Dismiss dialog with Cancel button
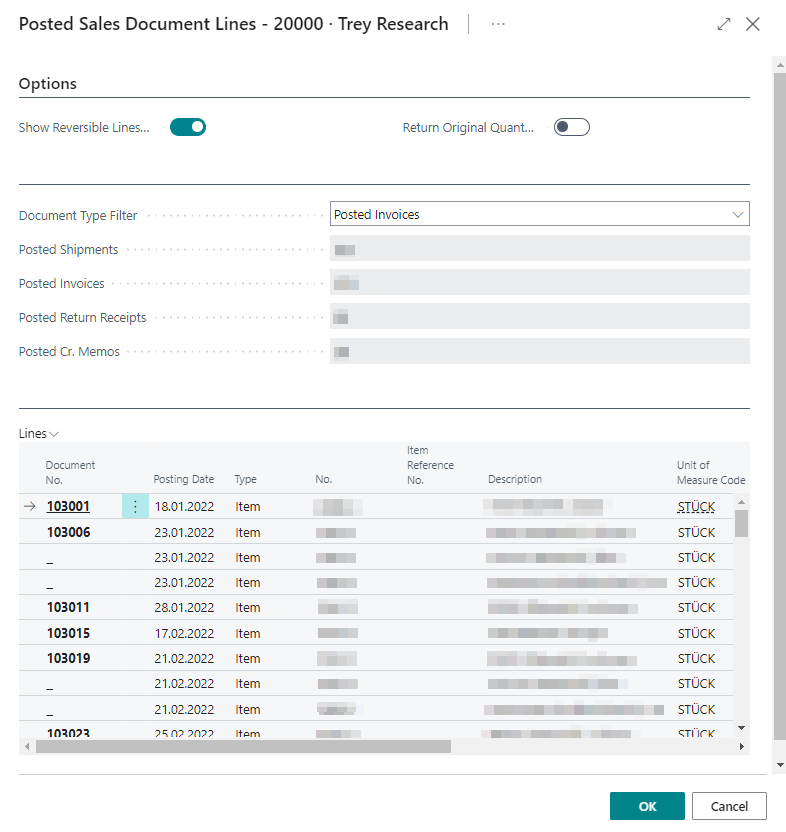The image size is (786, 832). pos(729,806)
